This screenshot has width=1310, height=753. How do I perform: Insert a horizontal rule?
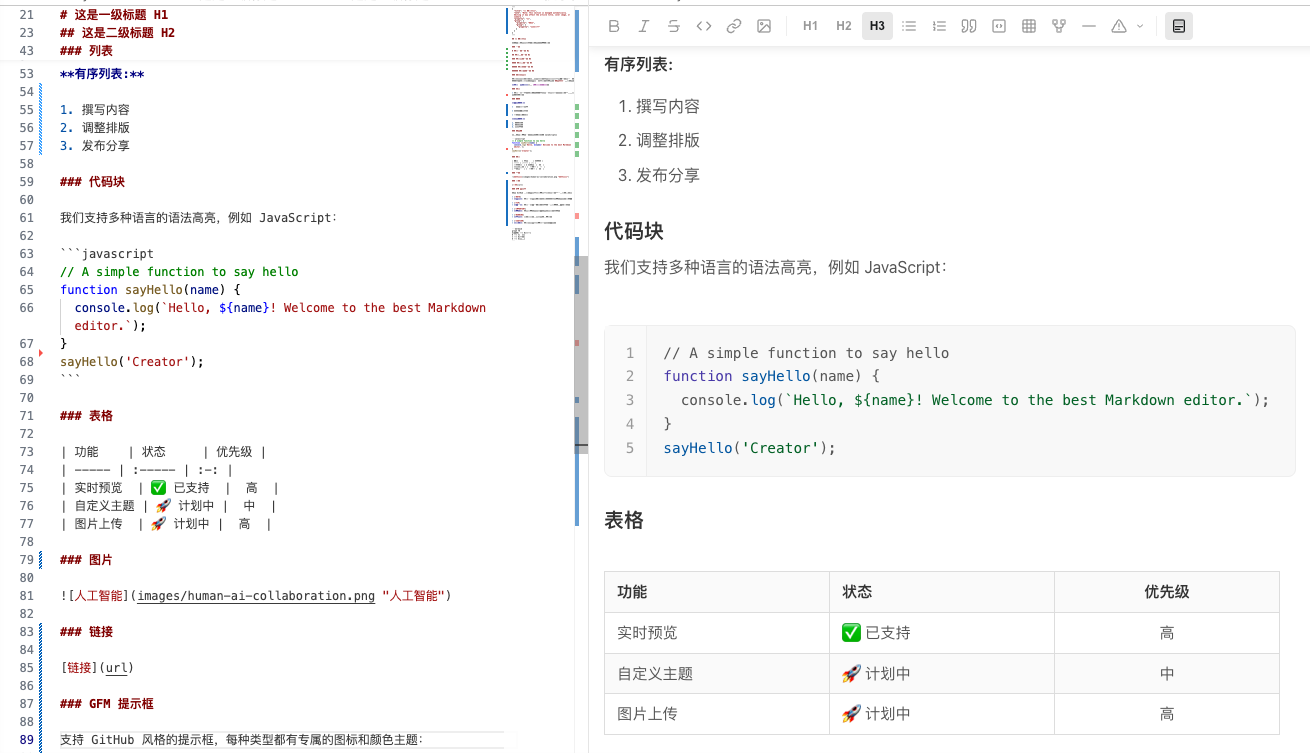[1089, 26]
